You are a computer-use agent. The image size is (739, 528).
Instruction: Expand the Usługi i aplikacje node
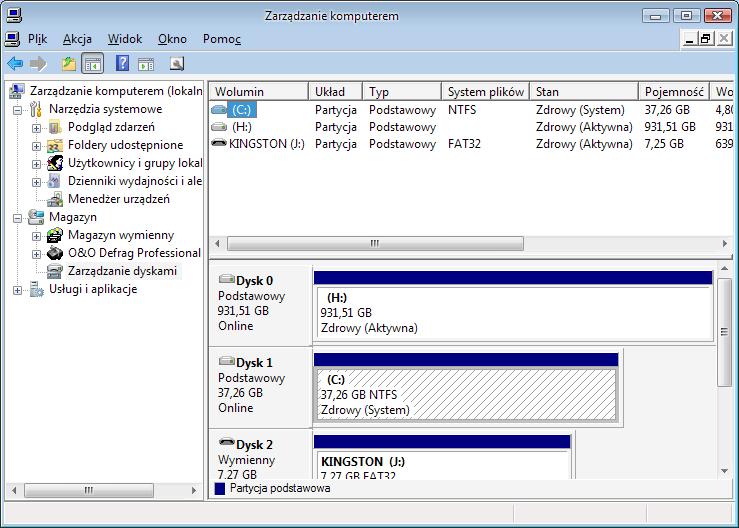click(17, 290)
